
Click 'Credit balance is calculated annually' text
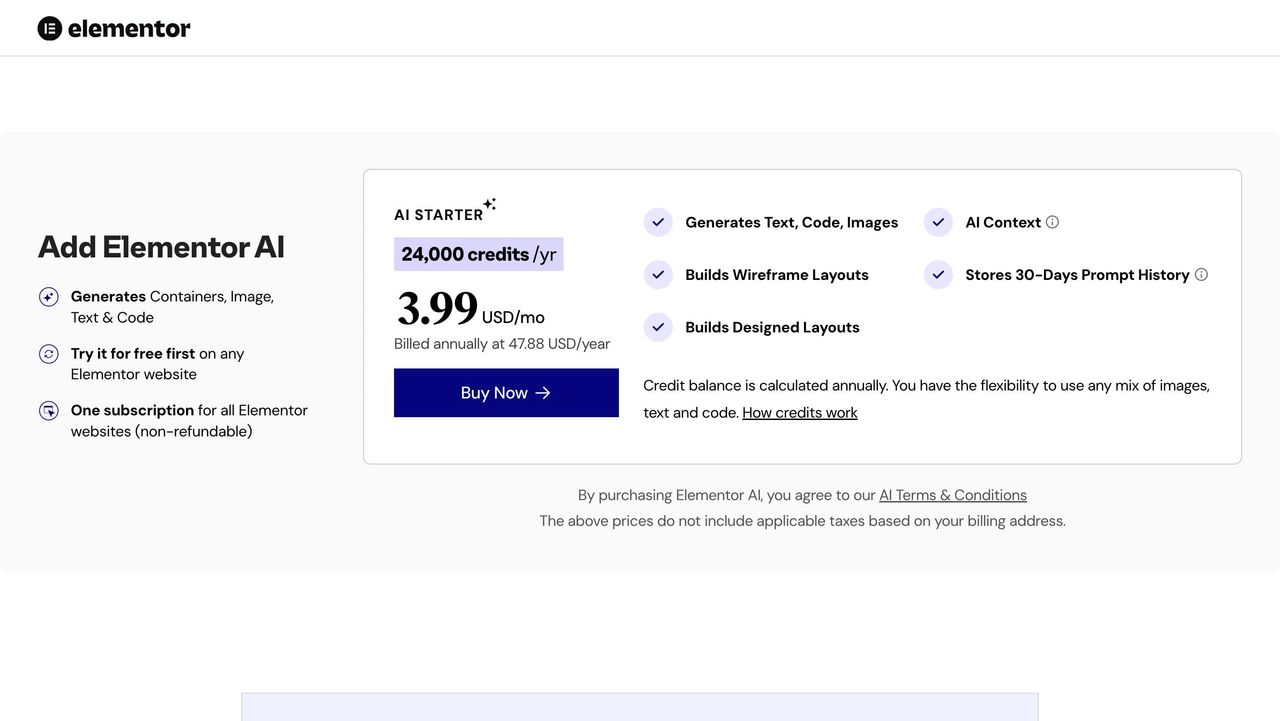765,385
